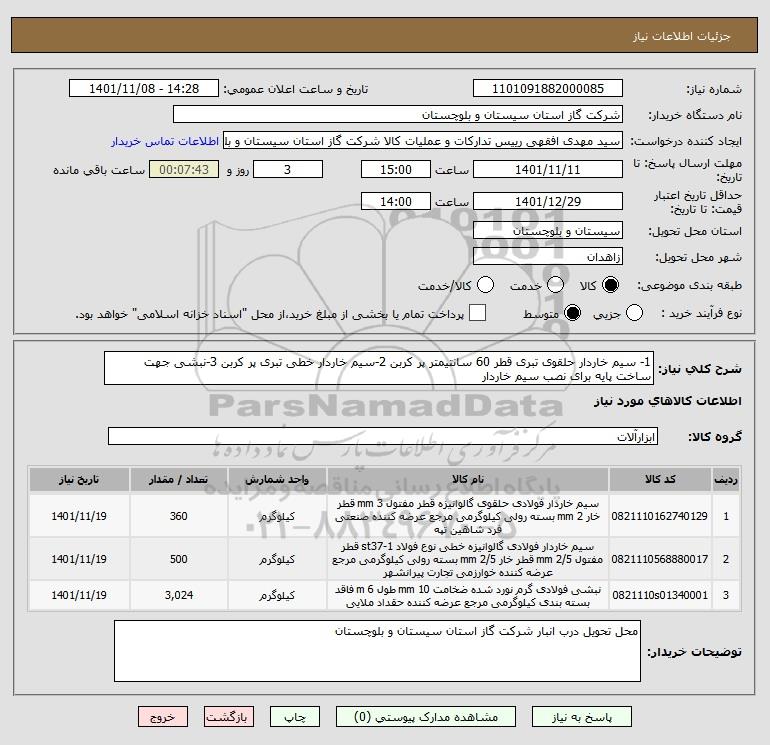Viewport: 770px width, 745px height.
Task: Choose the متوسط purchase type radio
Action: point(572,313)
